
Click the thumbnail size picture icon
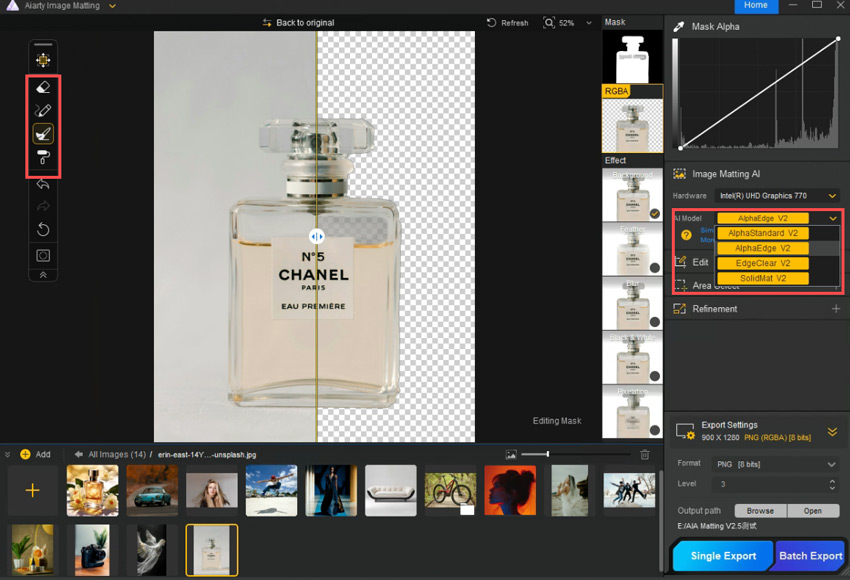click(511, 454)
